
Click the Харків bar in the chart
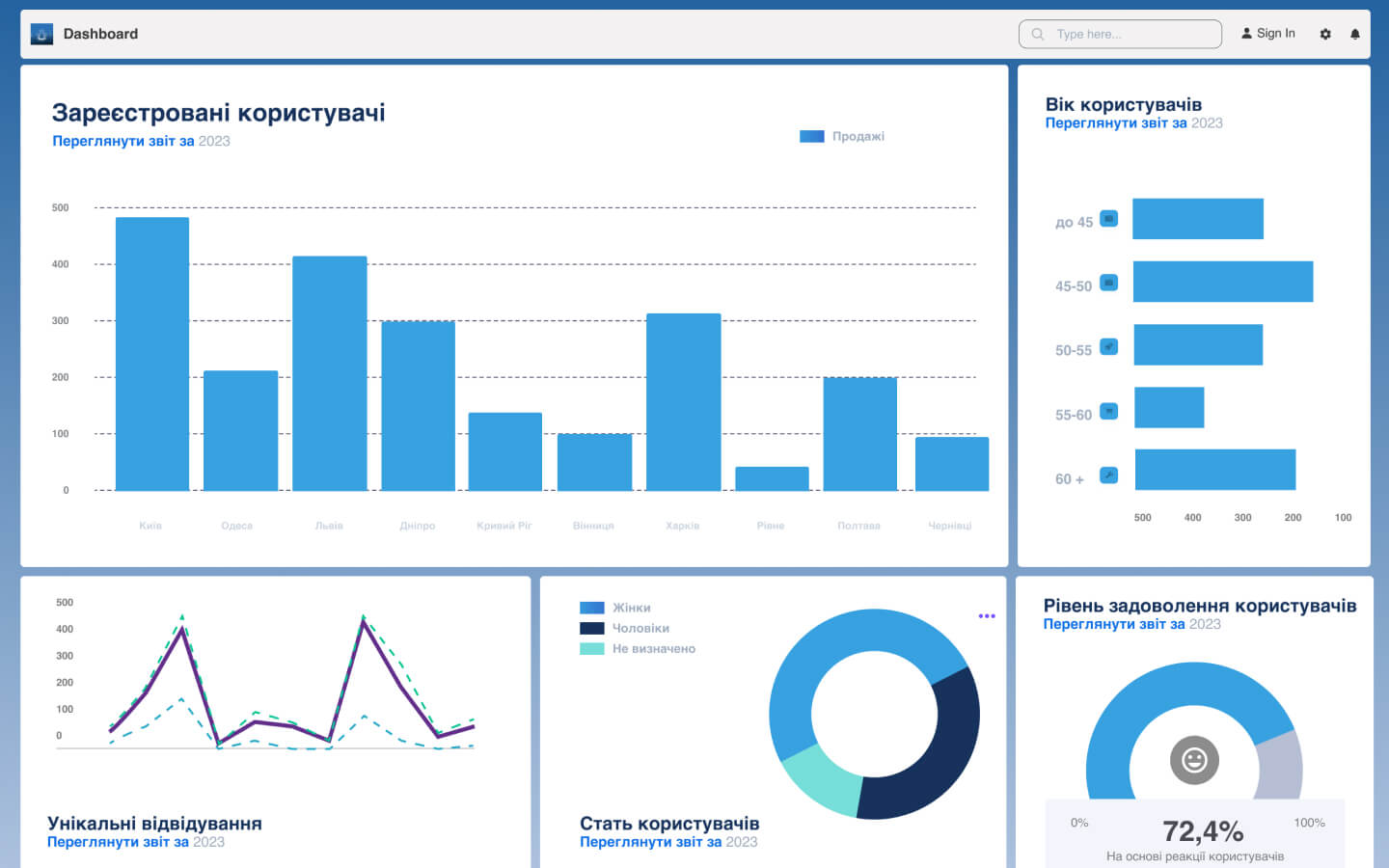coord(684,402)
